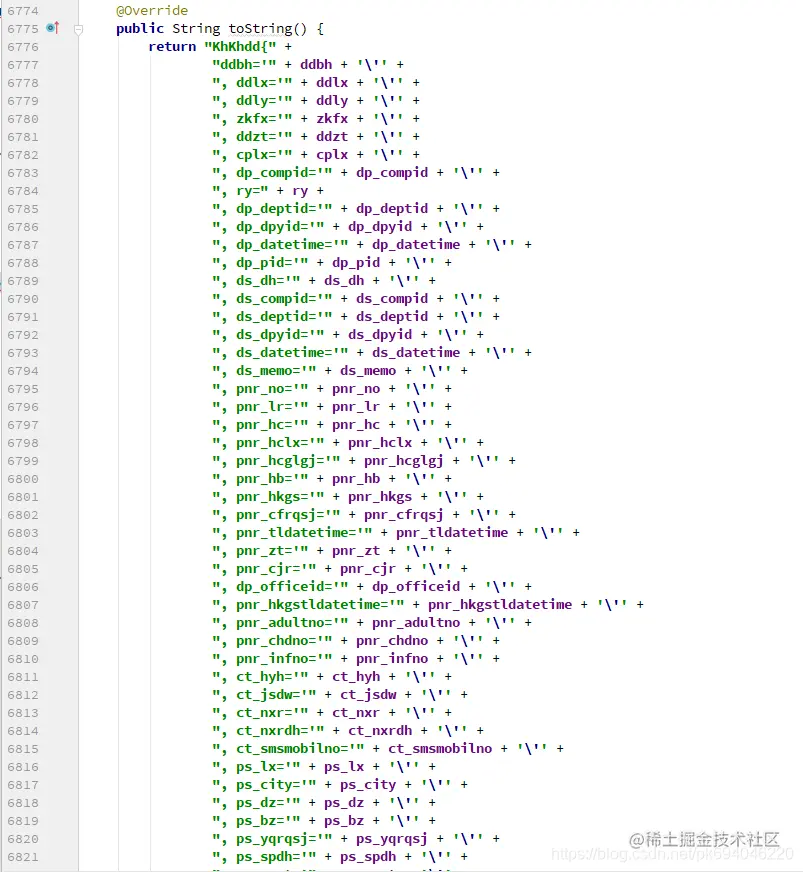Click line number 6784 in gutter
Viewport: 803px width, 872px height.
coord(23,191)
